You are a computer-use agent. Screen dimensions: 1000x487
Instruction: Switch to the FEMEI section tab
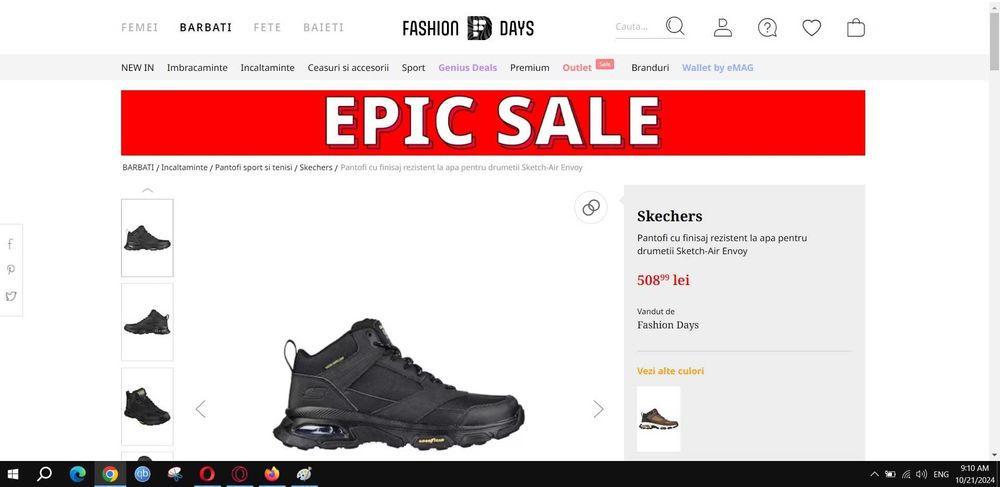[140, 27]
